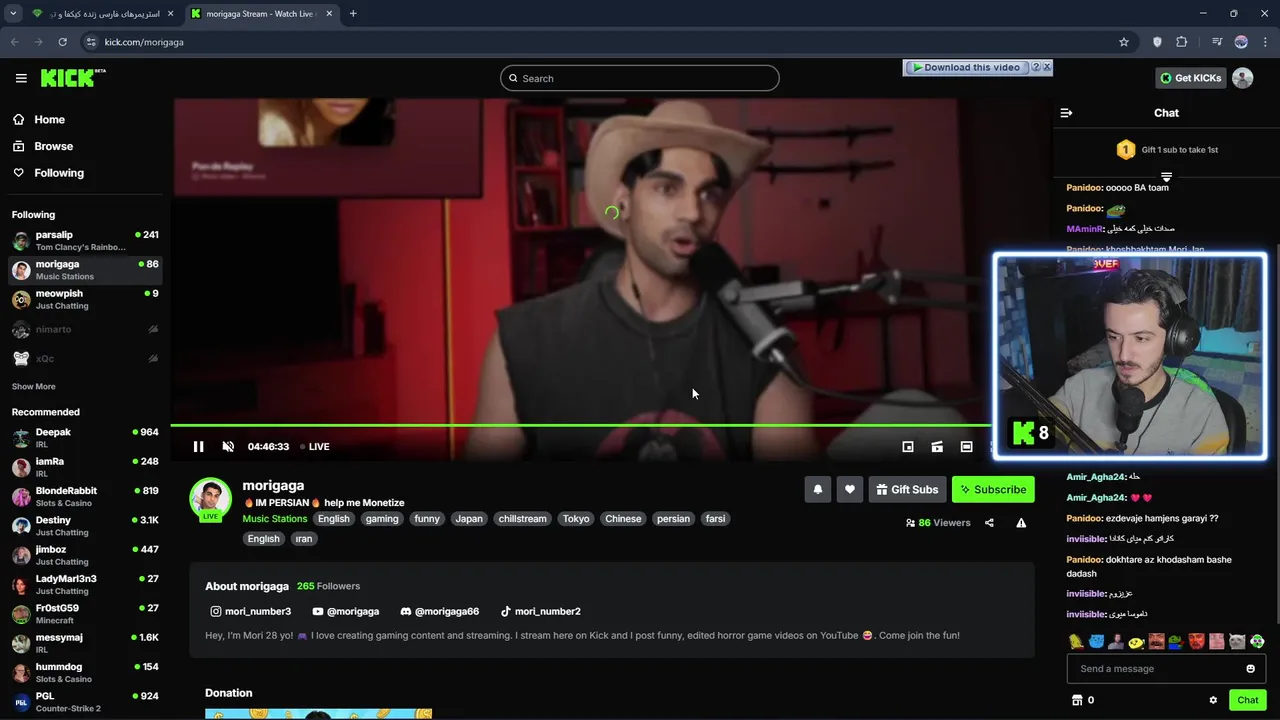Send message with Chat button
This screenshot has width=1280, height=720.
point(1248,700)
